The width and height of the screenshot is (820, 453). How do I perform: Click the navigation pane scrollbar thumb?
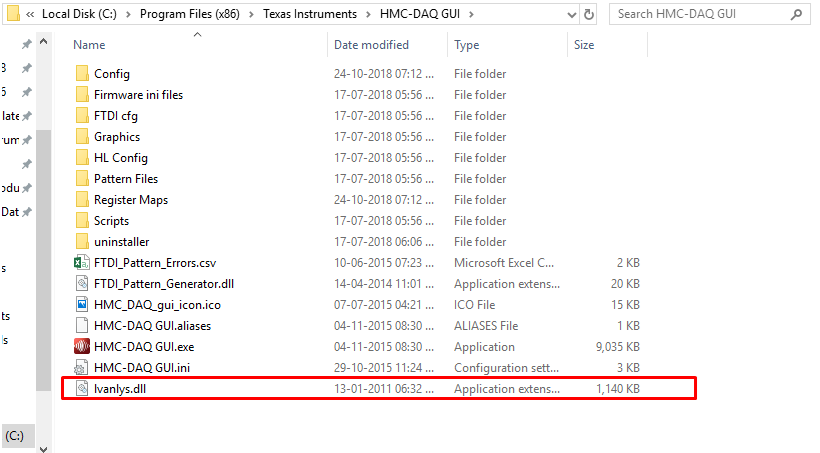pyautogui.click(x=43, y=260)
